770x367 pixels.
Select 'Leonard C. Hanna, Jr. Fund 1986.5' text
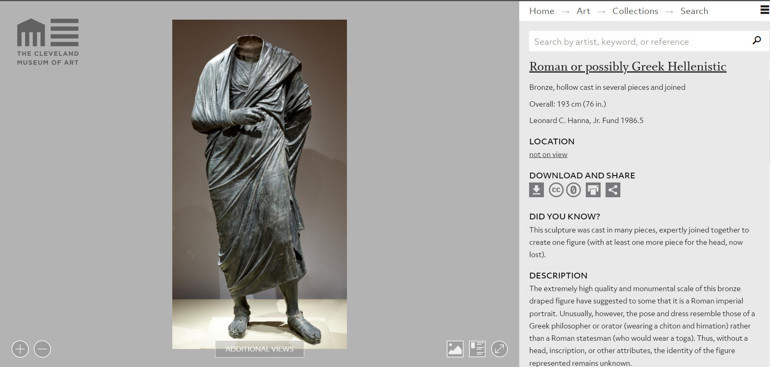[586, 120]
